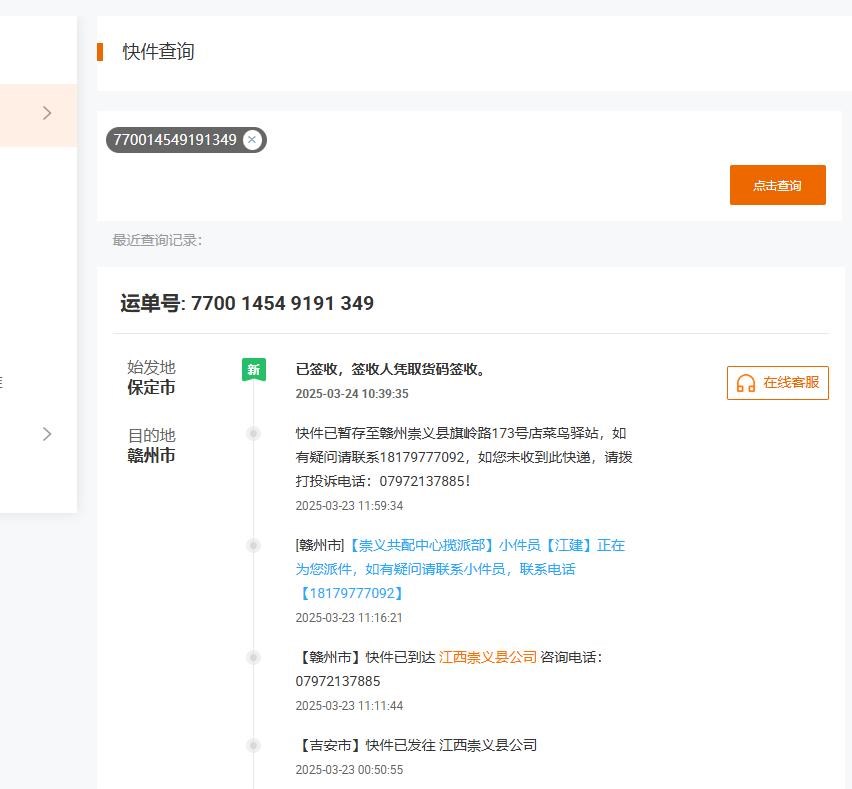The width and height of the screenshot is (852, 789).
Task: Click inside the tracking number input area
Action: tap(413, 166)
